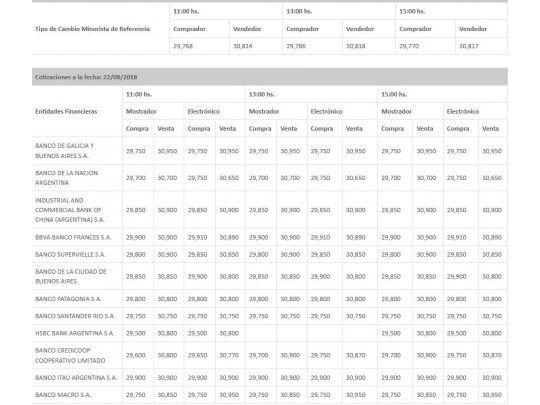Select reference Comprador value 29,770
This screenshot has width=540, height=405.
[x=409, y=46]
